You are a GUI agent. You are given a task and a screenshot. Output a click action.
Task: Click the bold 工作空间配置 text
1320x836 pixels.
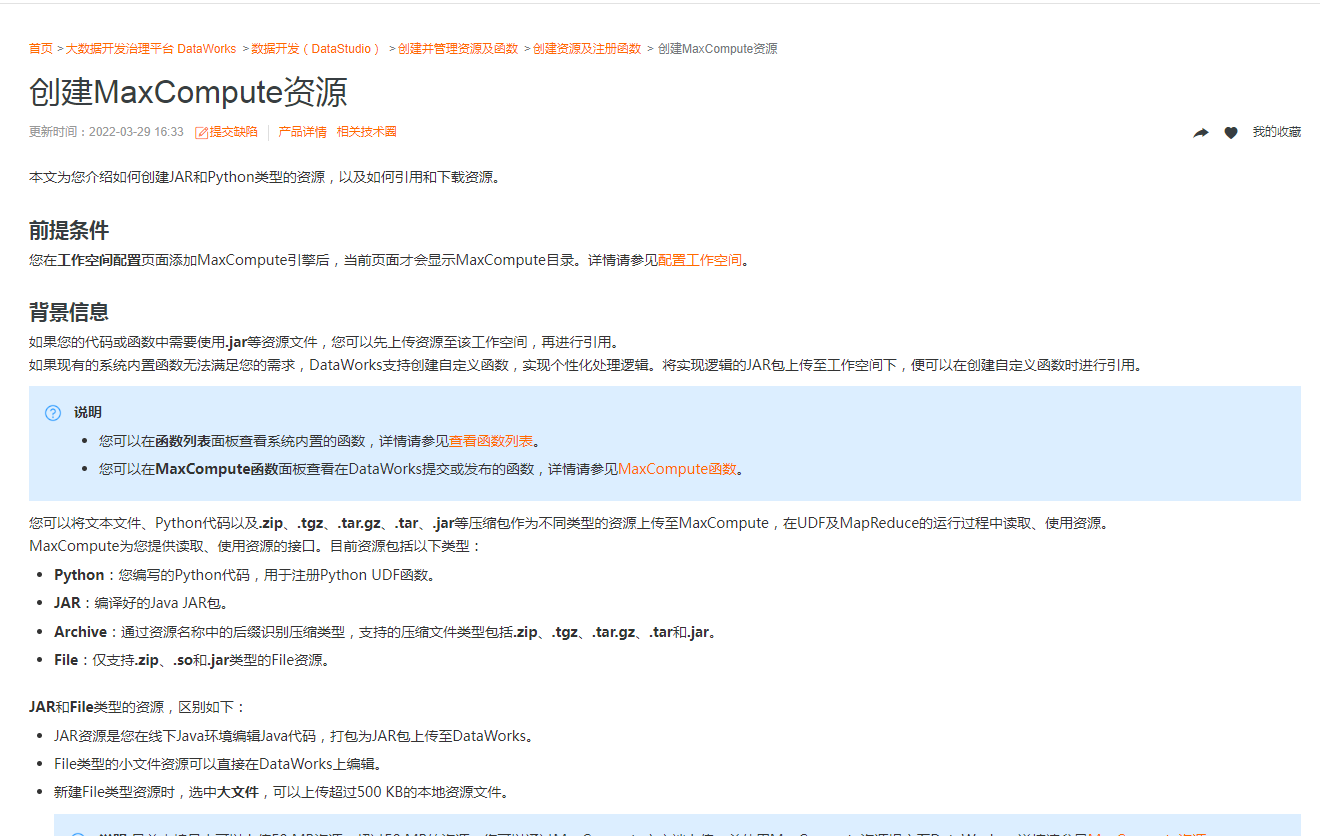click(99, 260)
